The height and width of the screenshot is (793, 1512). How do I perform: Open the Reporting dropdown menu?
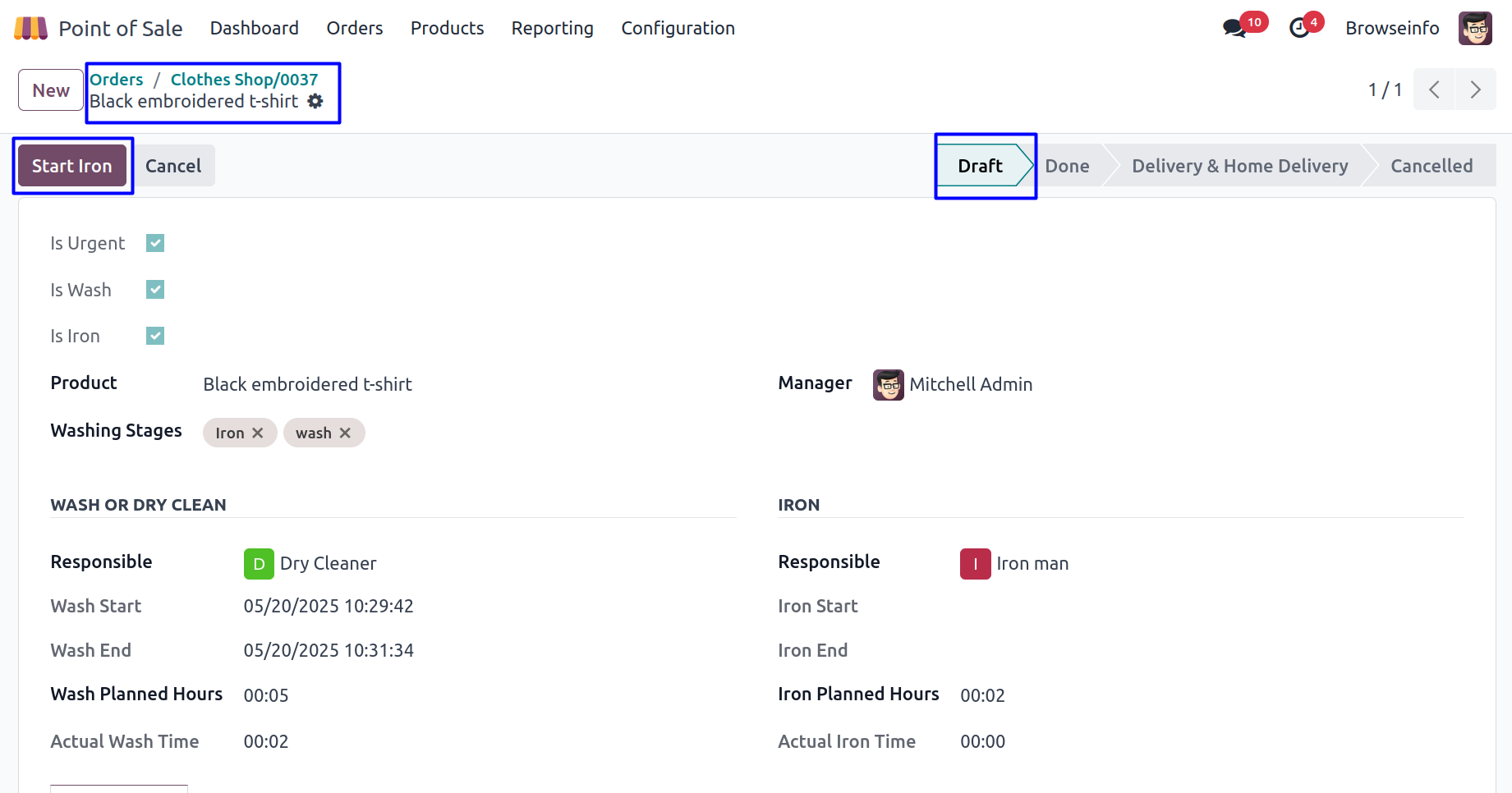(x=552, y=29)
